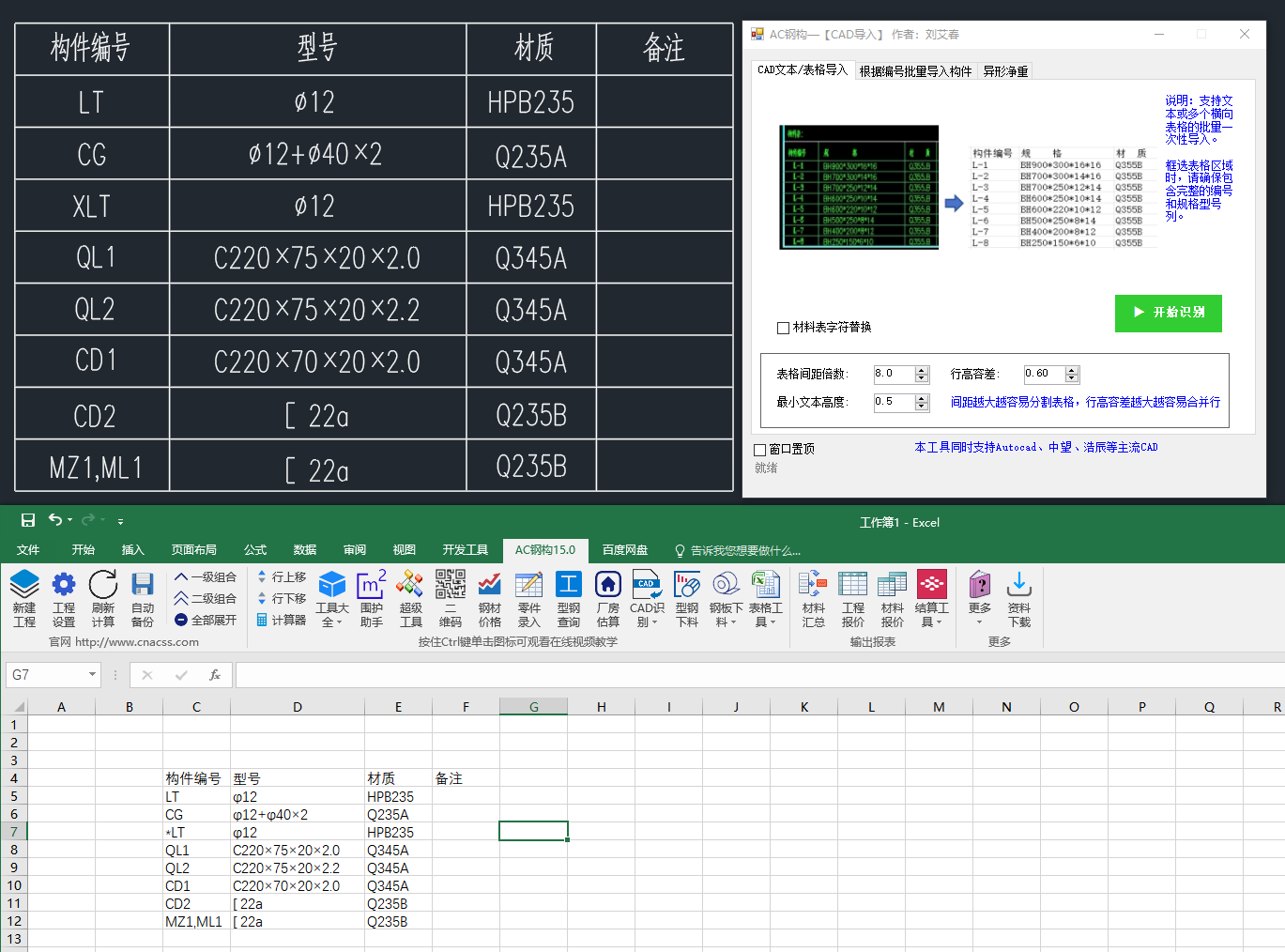Image resolution: width=1285 pixels, height=952 pixels.
Task: Open the 围护助手 m² icon
Action: (x=372, y=585)
